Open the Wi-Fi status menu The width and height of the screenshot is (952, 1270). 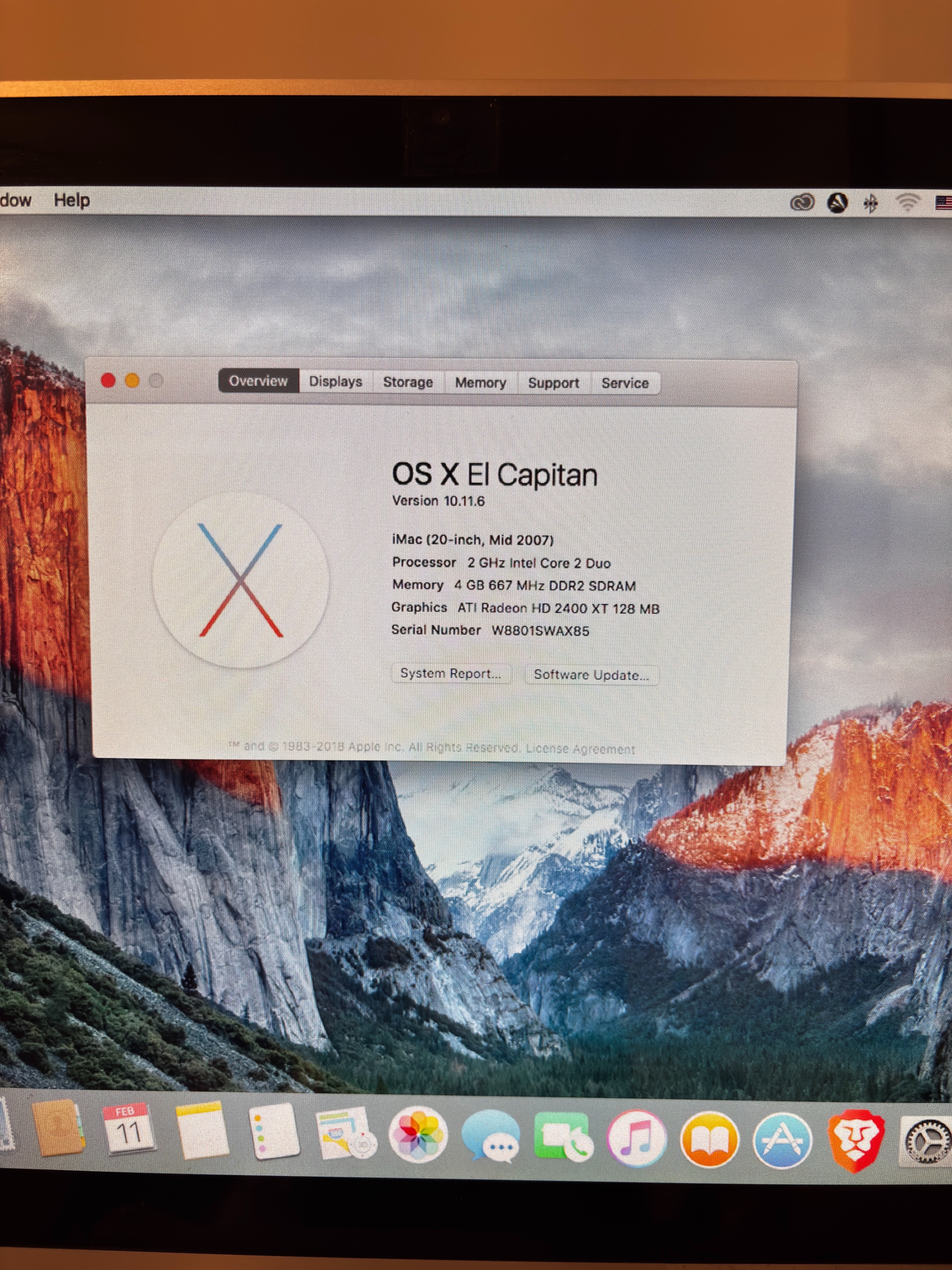tap(907, 203)
